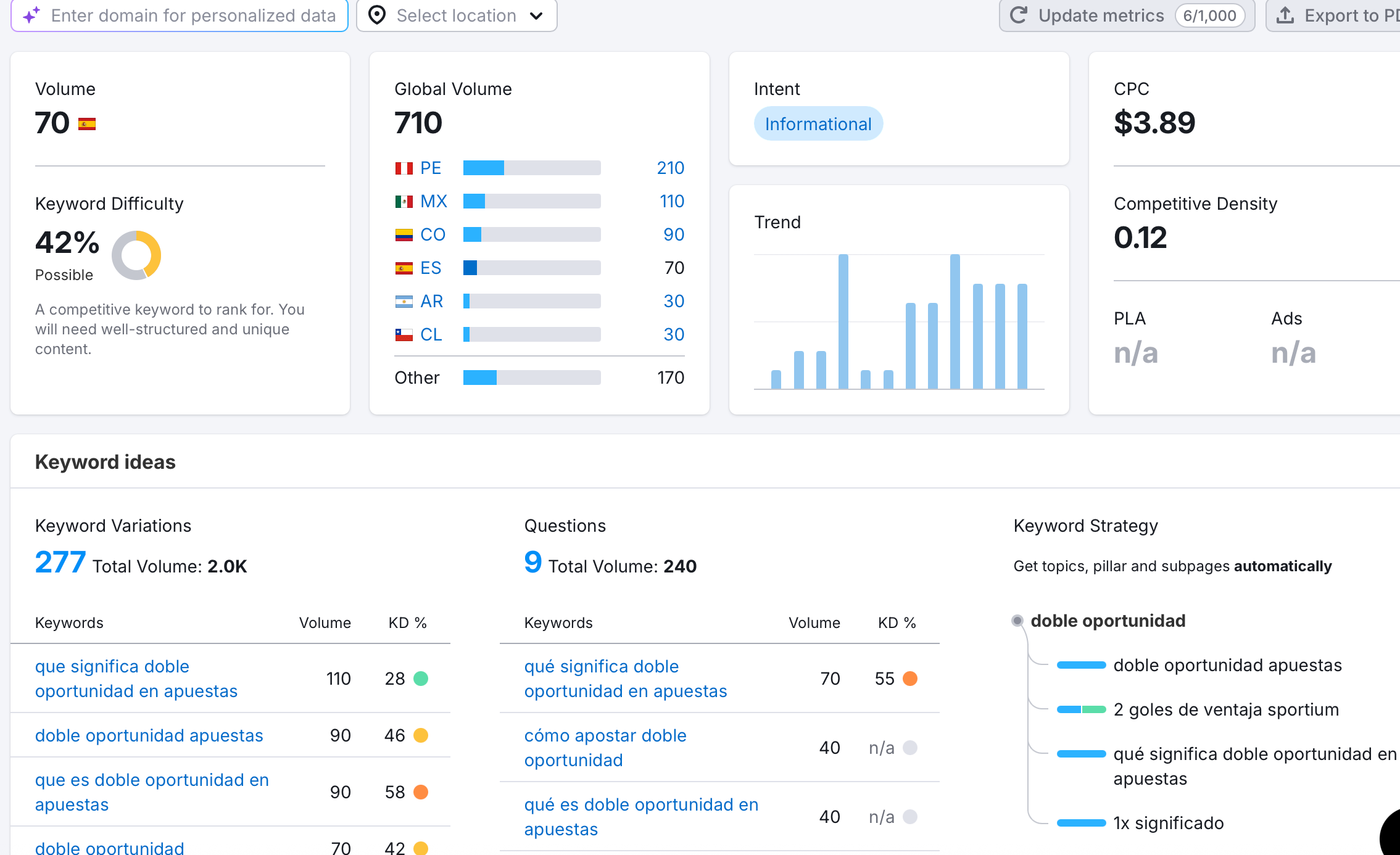Click the 9 questions count link

point(532,563)
